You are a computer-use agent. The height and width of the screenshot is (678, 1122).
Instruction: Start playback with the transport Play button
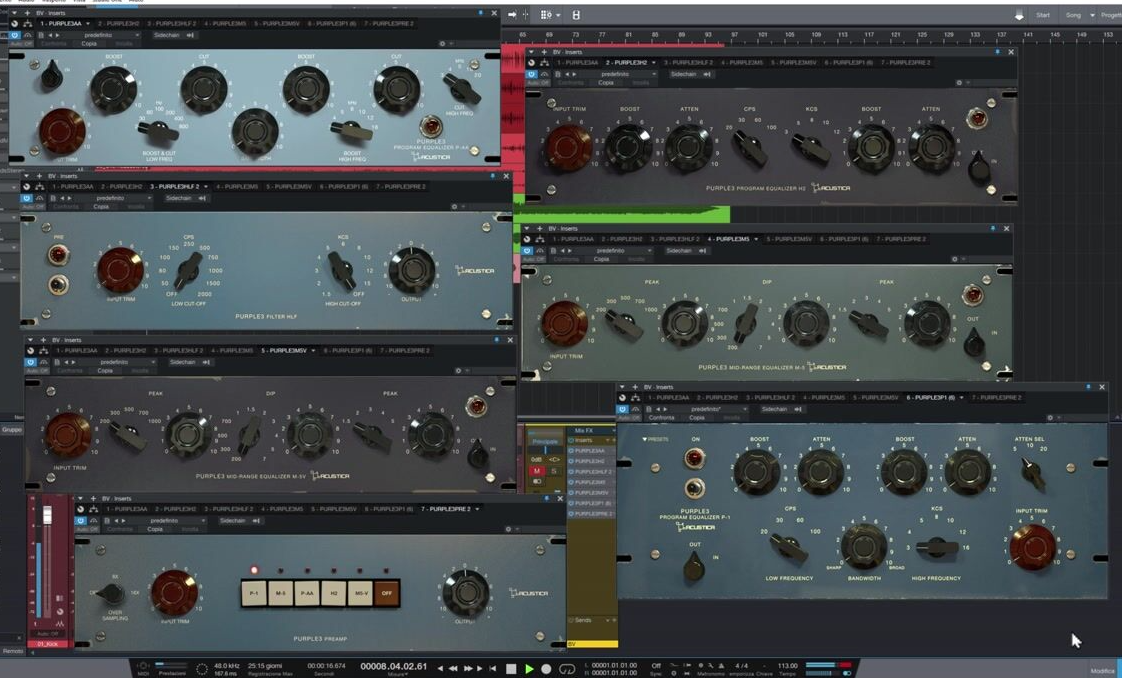[529, 669]
